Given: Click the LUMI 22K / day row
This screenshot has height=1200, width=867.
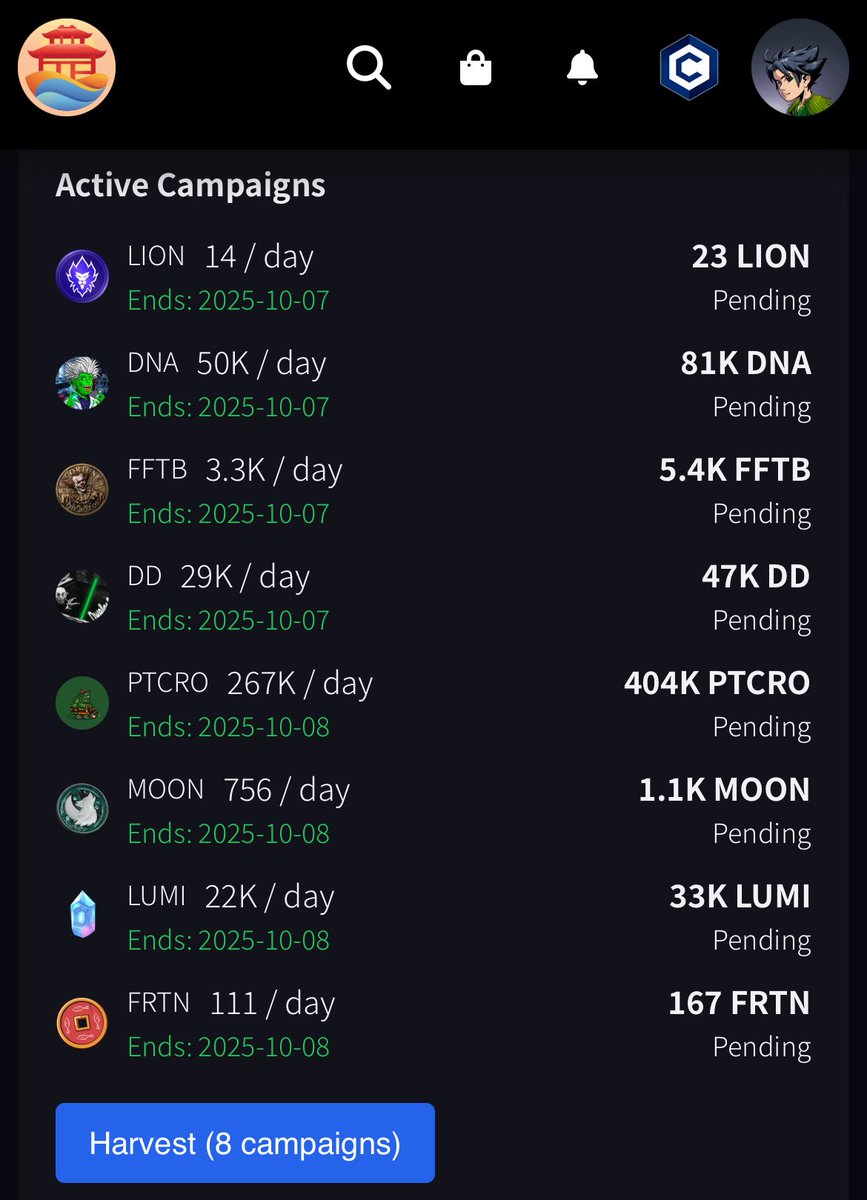Looking at the screenshot, I should [x=434, y=917].
